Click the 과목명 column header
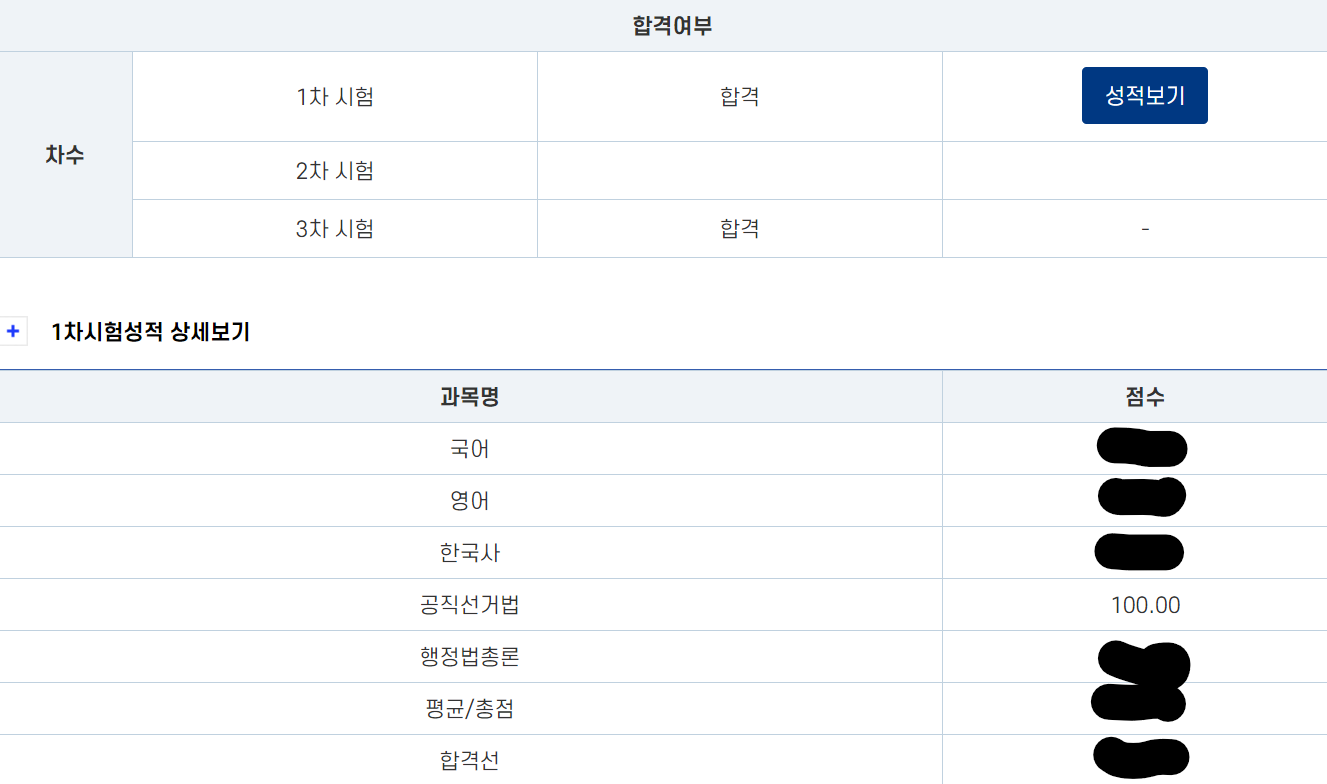 pyautogui.click(x=470, y=397)
